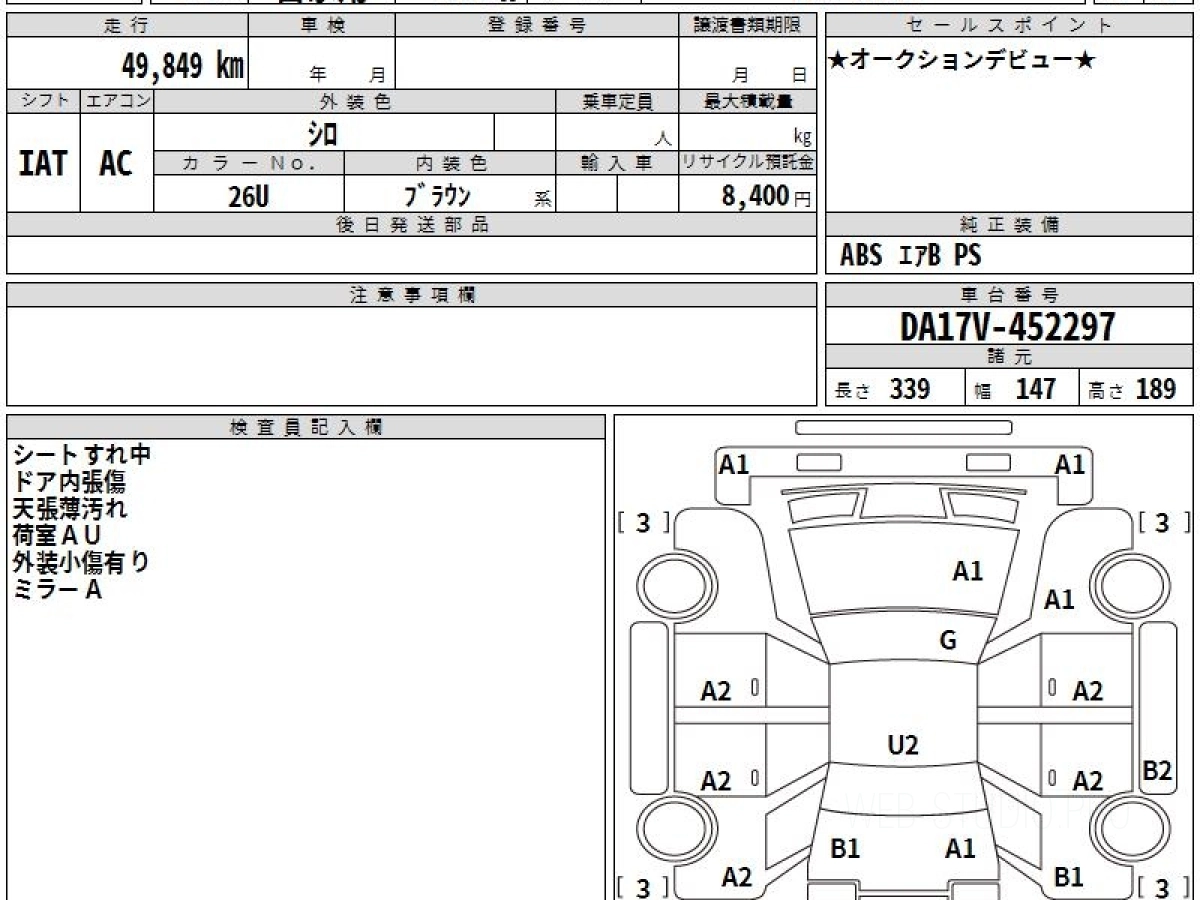Select the exterior color value シロ
This screenshot has height=900, width=1200.
(323, 132)
